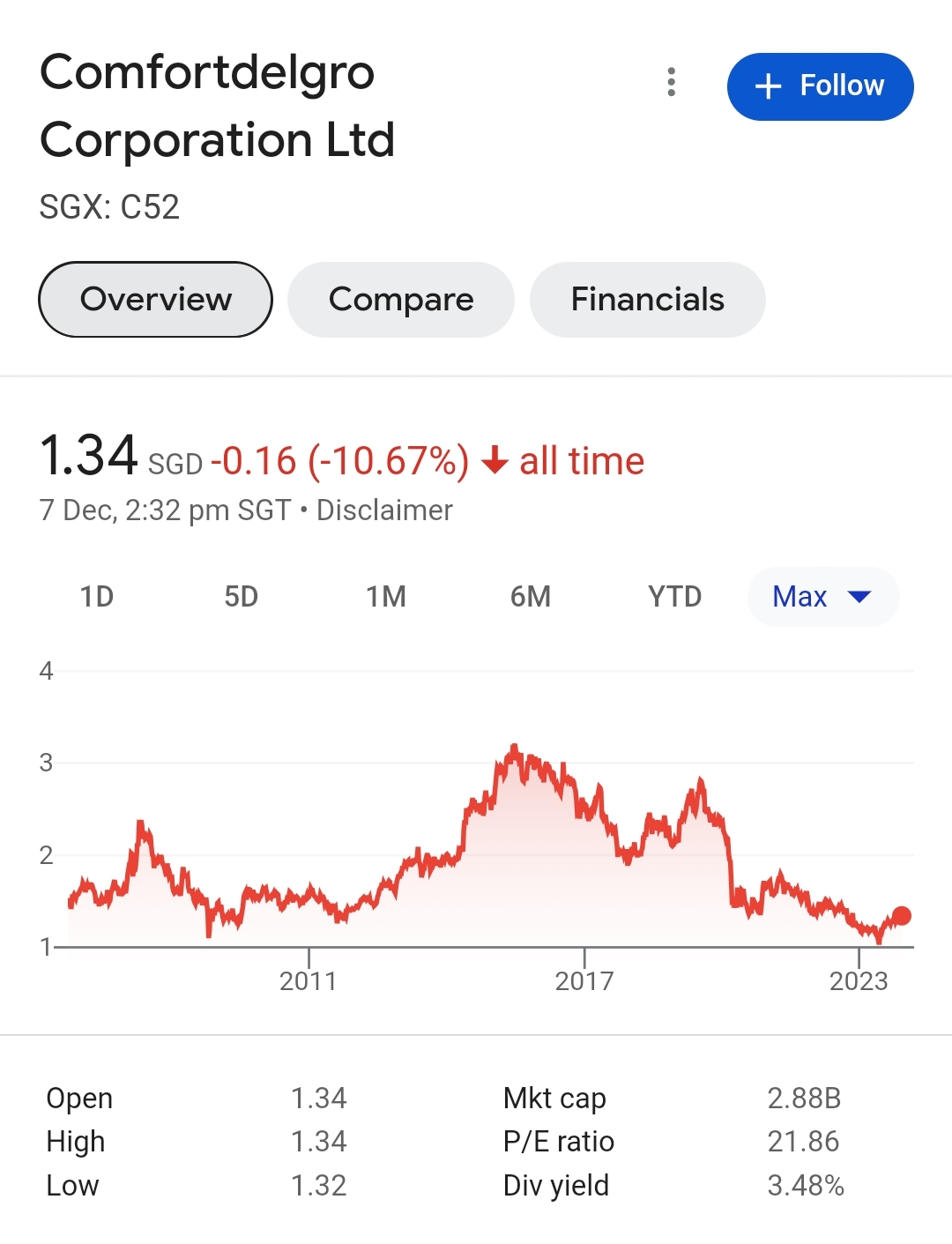Choose the YTD chart range
Image resolution: width=952 pixels, height=1244 pixels.
pyautogui.click(x=675, y=597)
